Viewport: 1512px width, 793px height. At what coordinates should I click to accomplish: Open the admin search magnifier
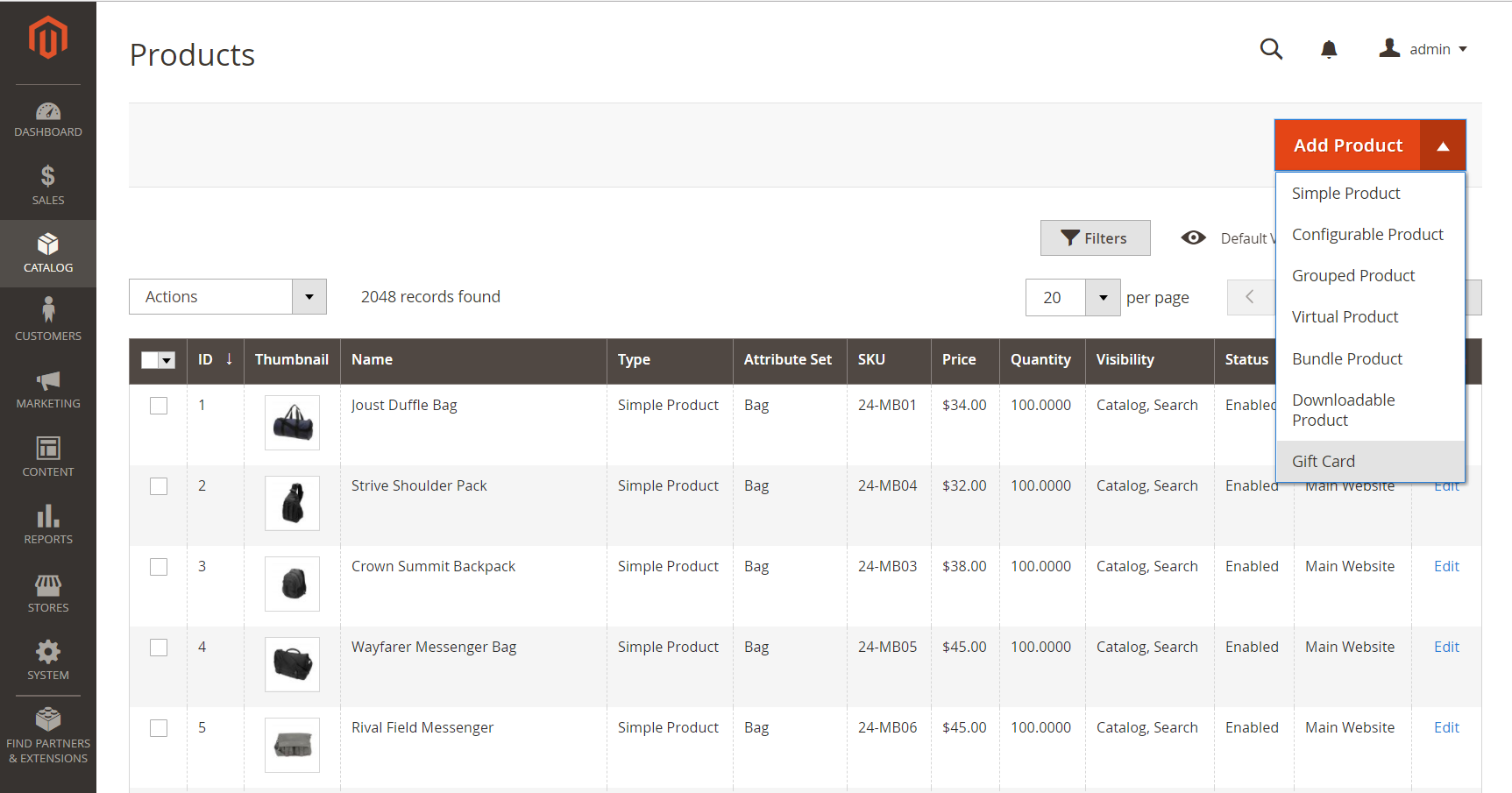(1271, 49)
